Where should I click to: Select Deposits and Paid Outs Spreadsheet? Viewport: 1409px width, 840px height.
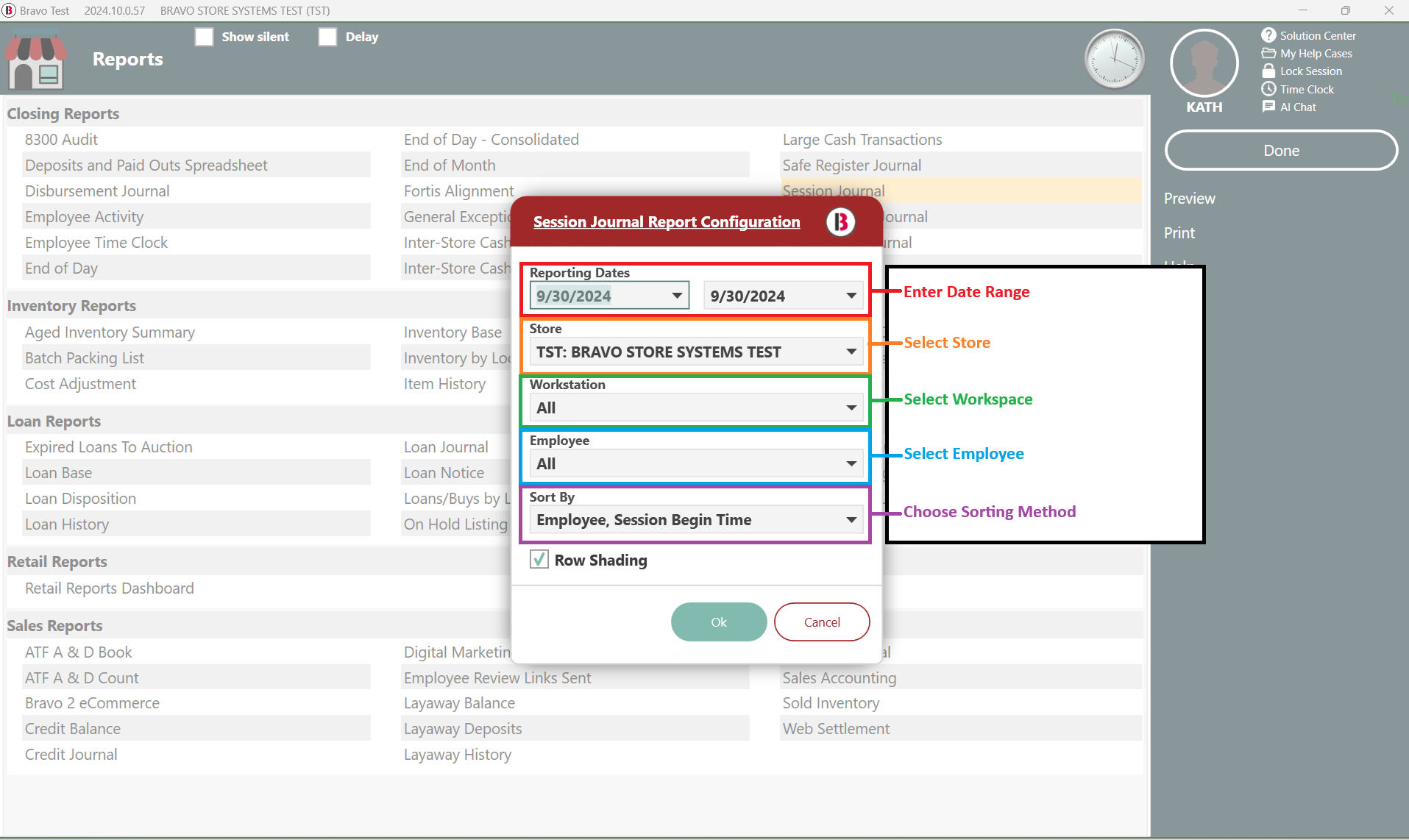coord(146,165)
